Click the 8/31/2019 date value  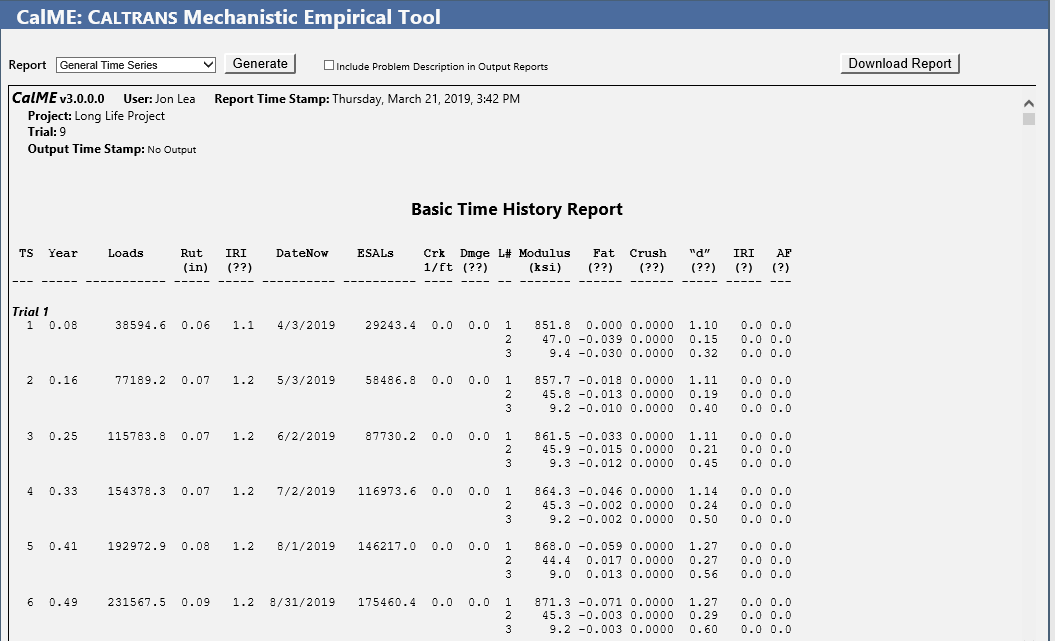pos(302,601)
